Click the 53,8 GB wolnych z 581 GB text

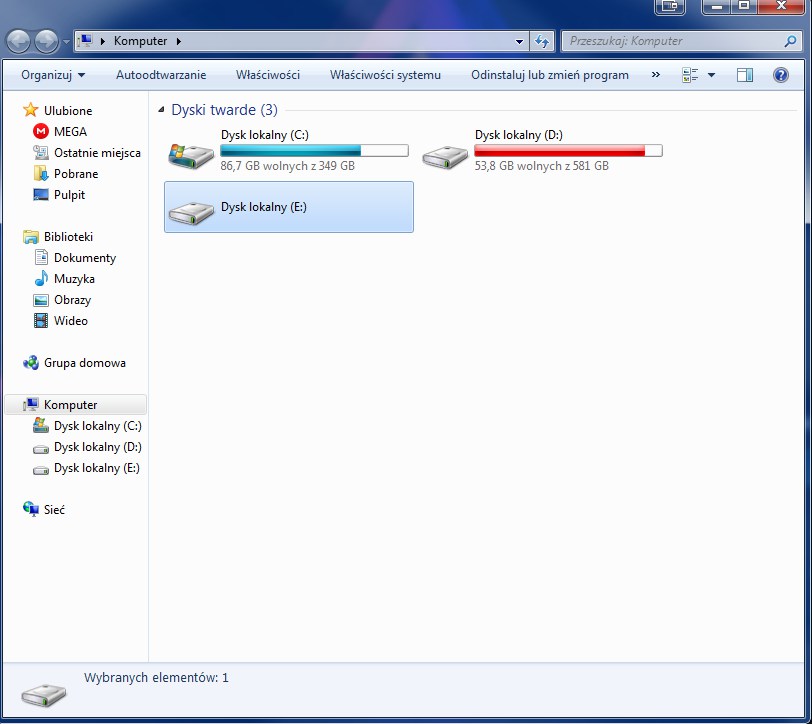(x=542, y=166)
